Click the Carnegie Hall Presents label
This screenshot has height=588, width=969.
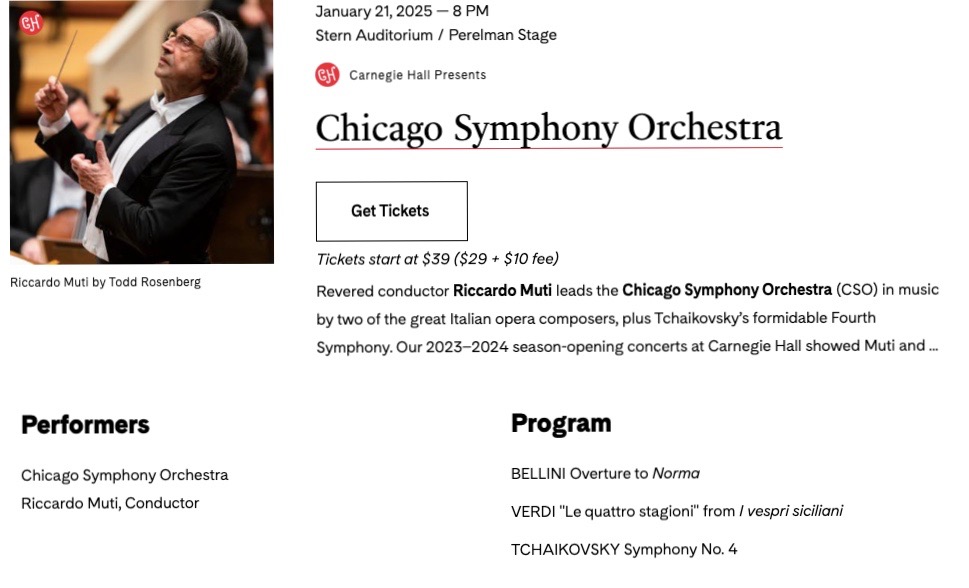pyautogui.click(x=417, y=75)
